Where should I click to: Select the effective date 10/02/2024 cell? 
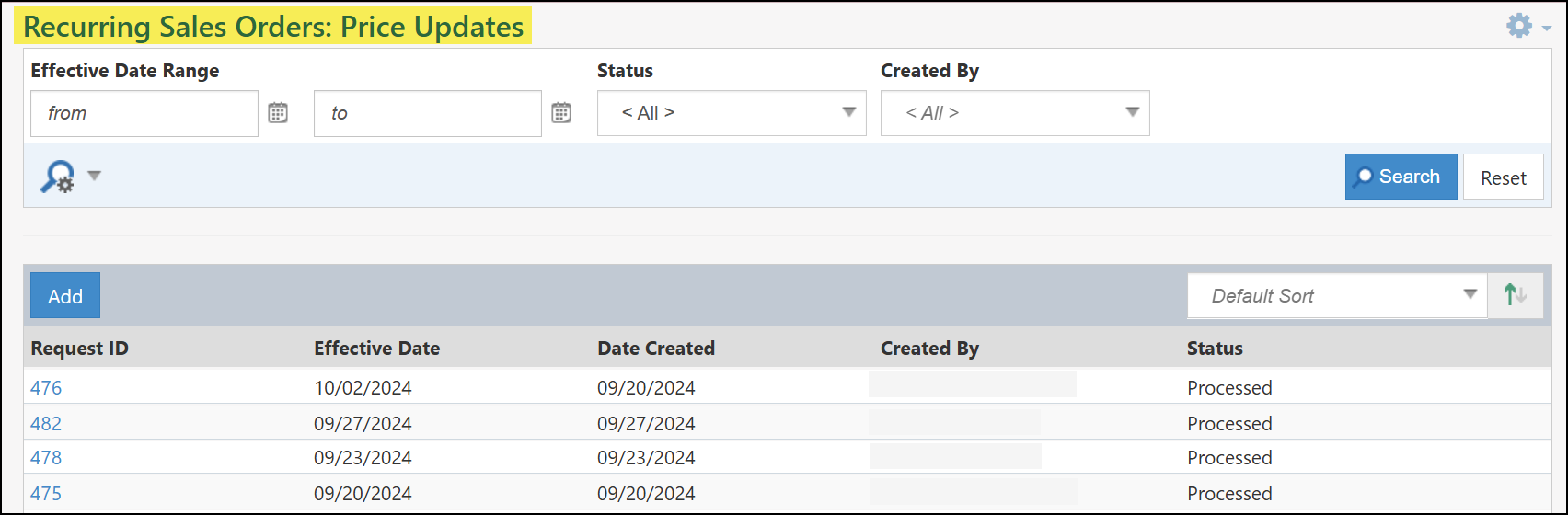(x=363, y=388)
